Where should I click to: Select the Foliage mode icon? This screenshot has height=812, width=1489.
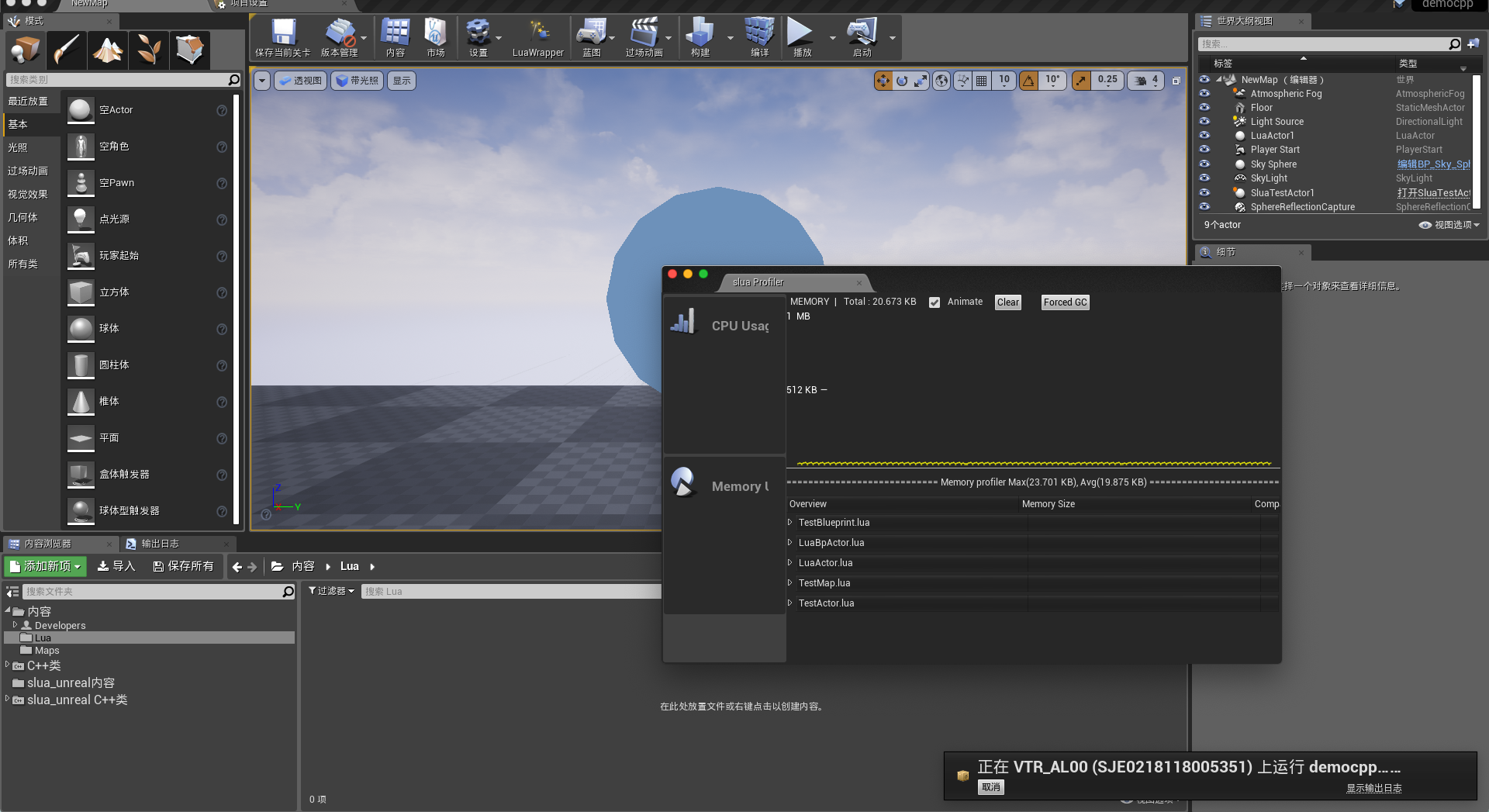pyautogui.click(x=148, y=50)
